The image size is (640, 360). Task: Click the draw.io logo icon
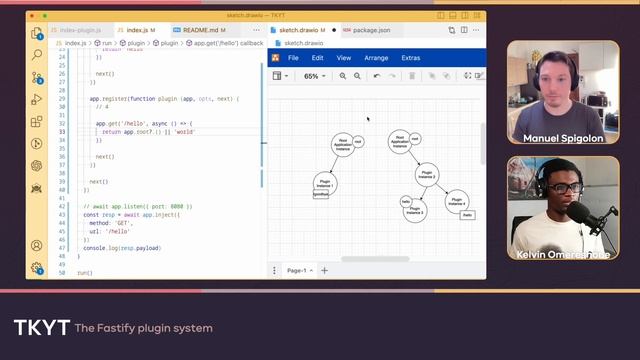[x=276, y=58]
